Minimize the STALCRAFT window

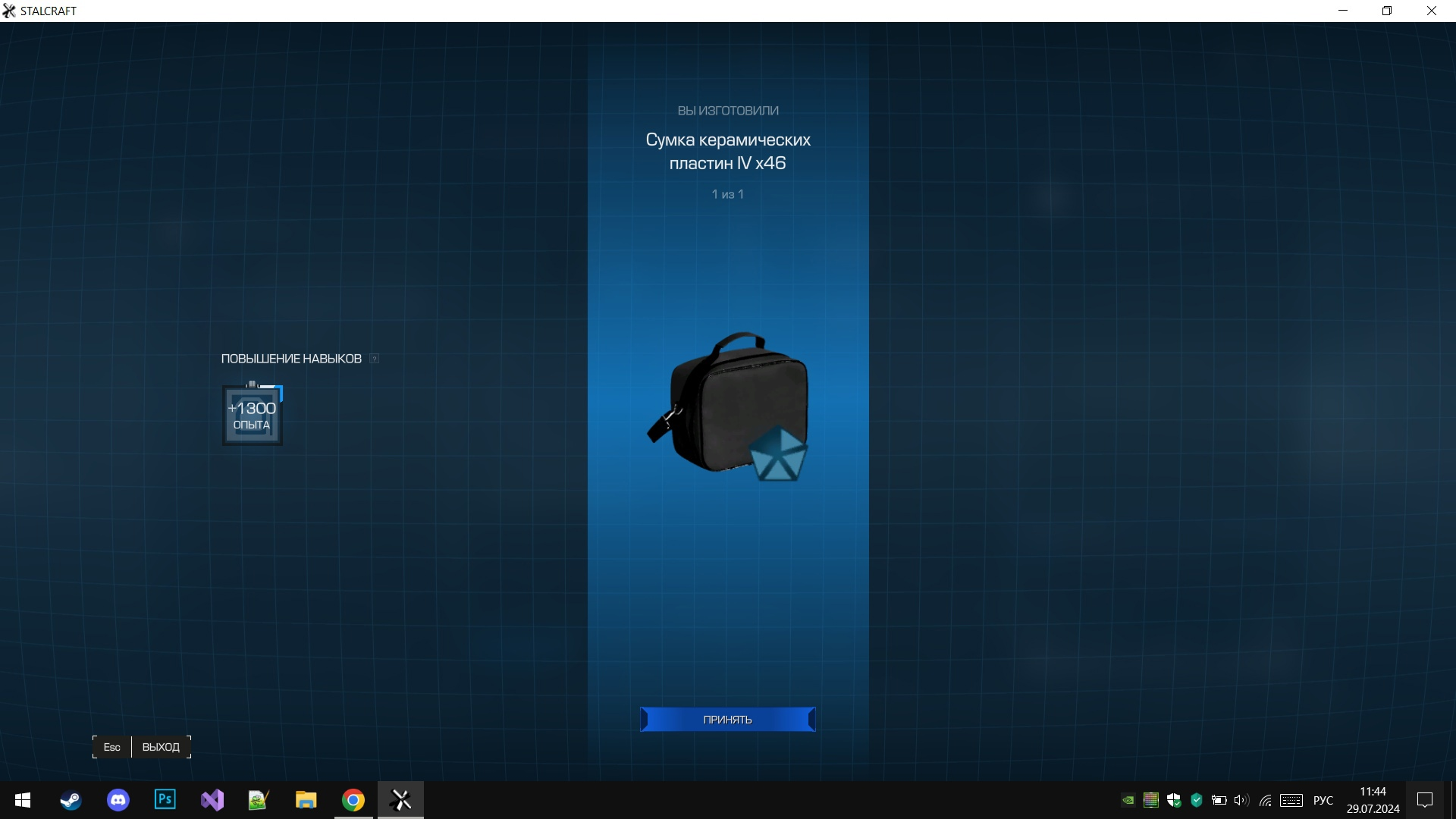[1343, 11]
